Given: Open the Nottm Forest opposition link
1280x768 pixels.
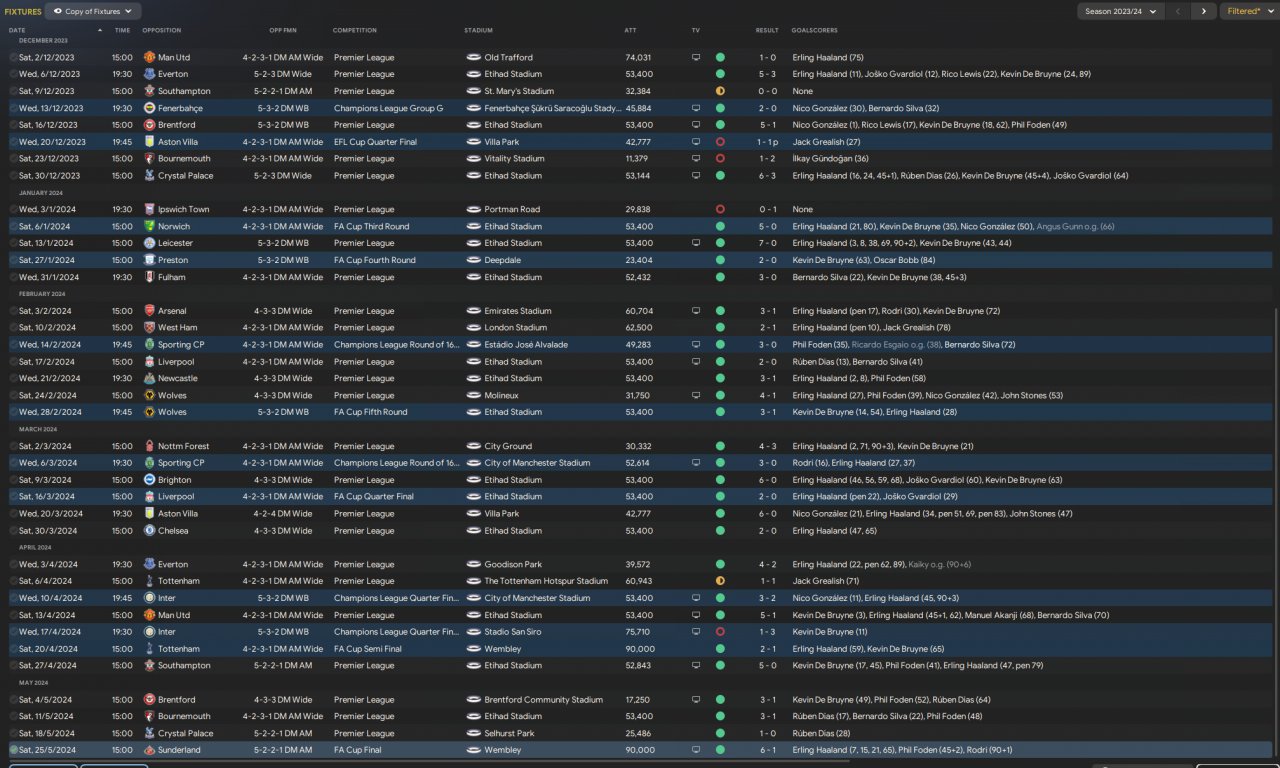Looking at the screenshot, I should (x=184, y=446).
